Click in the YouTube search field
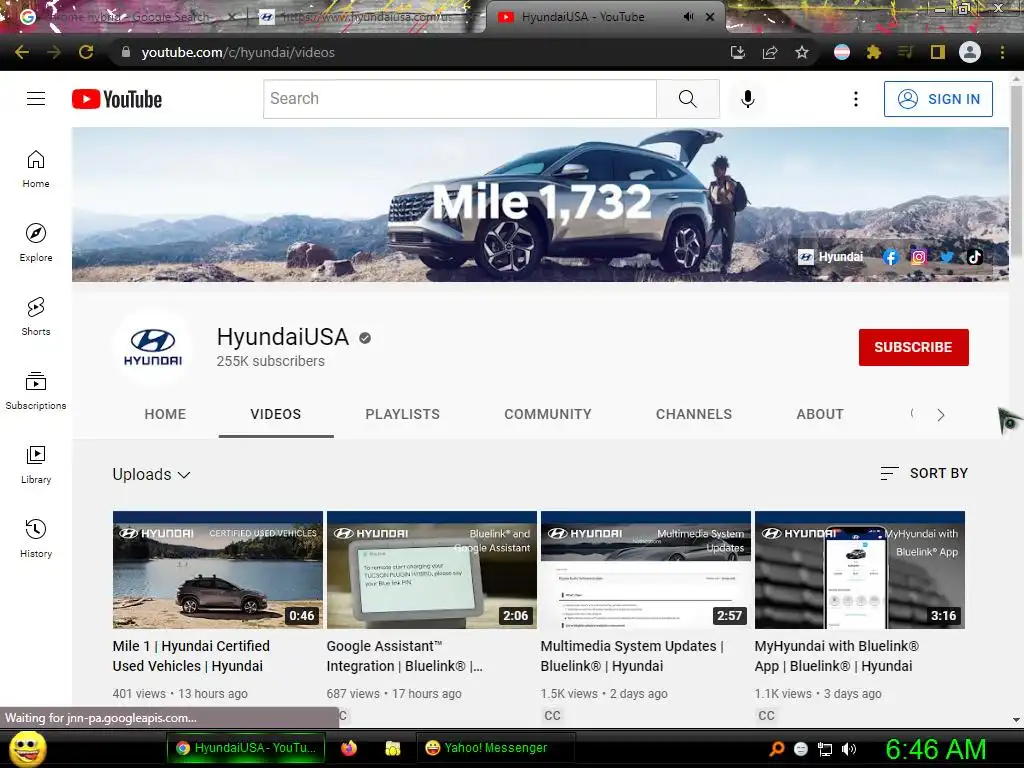Viewport: 1024px width, 768px height. [x=460, y=99]
